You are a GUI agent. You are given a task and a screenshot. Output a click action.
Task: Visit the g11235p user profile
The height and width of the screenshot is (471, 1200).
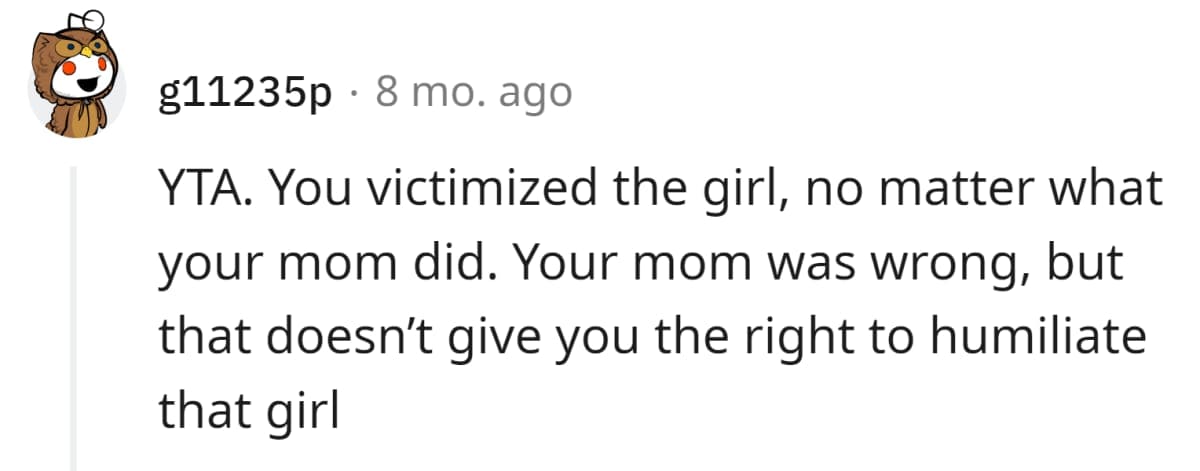tap(244, 94)
